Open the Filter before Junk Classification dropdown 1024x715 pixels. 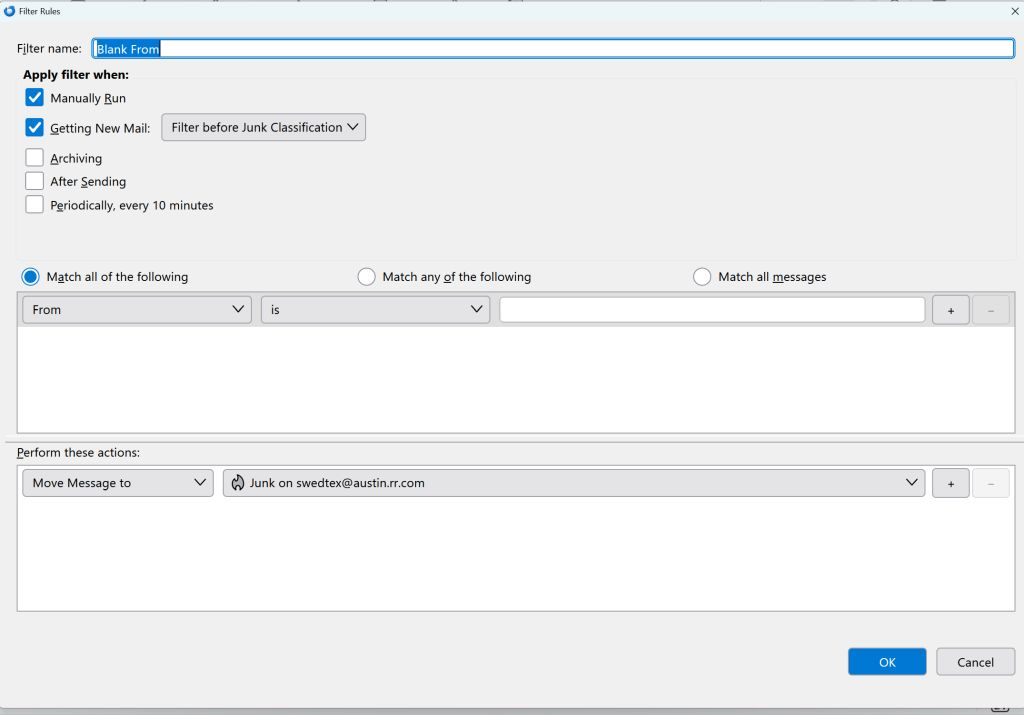coord(263,128)
